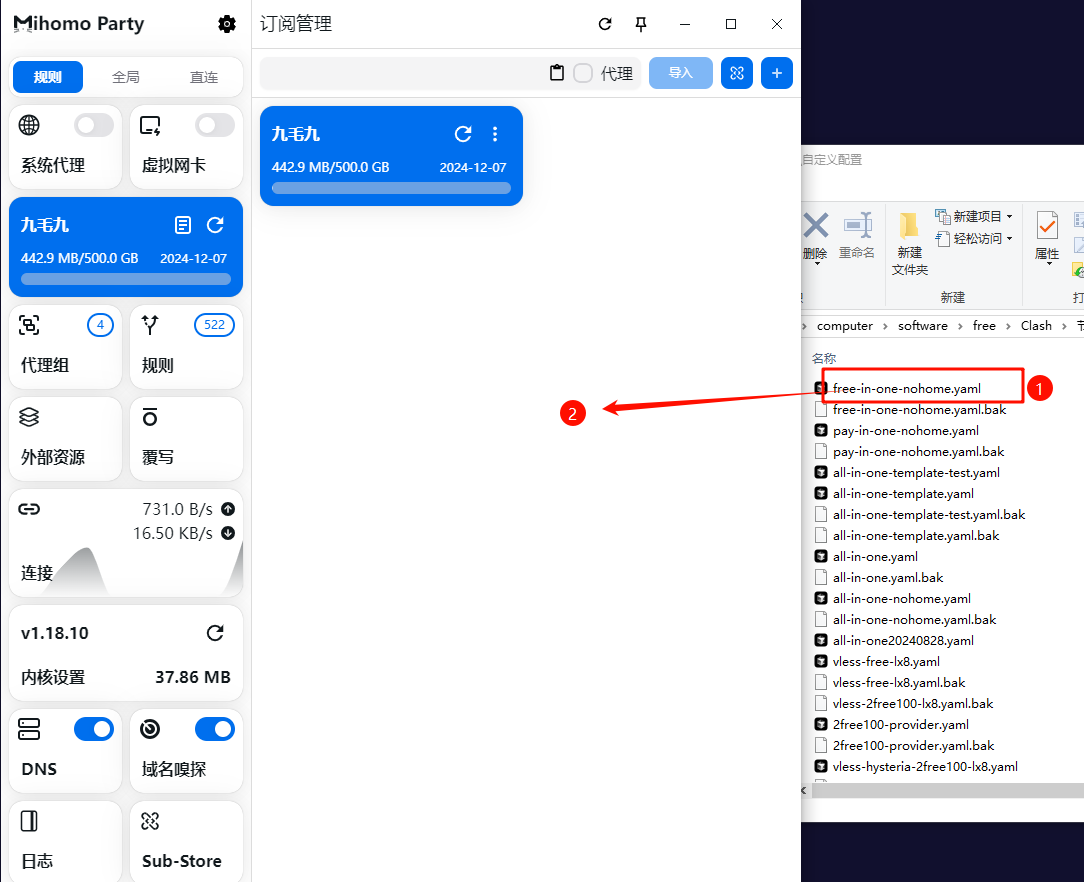
Task: Open Sub-Store via blue icon button
Action: click(x=737, y=73)
